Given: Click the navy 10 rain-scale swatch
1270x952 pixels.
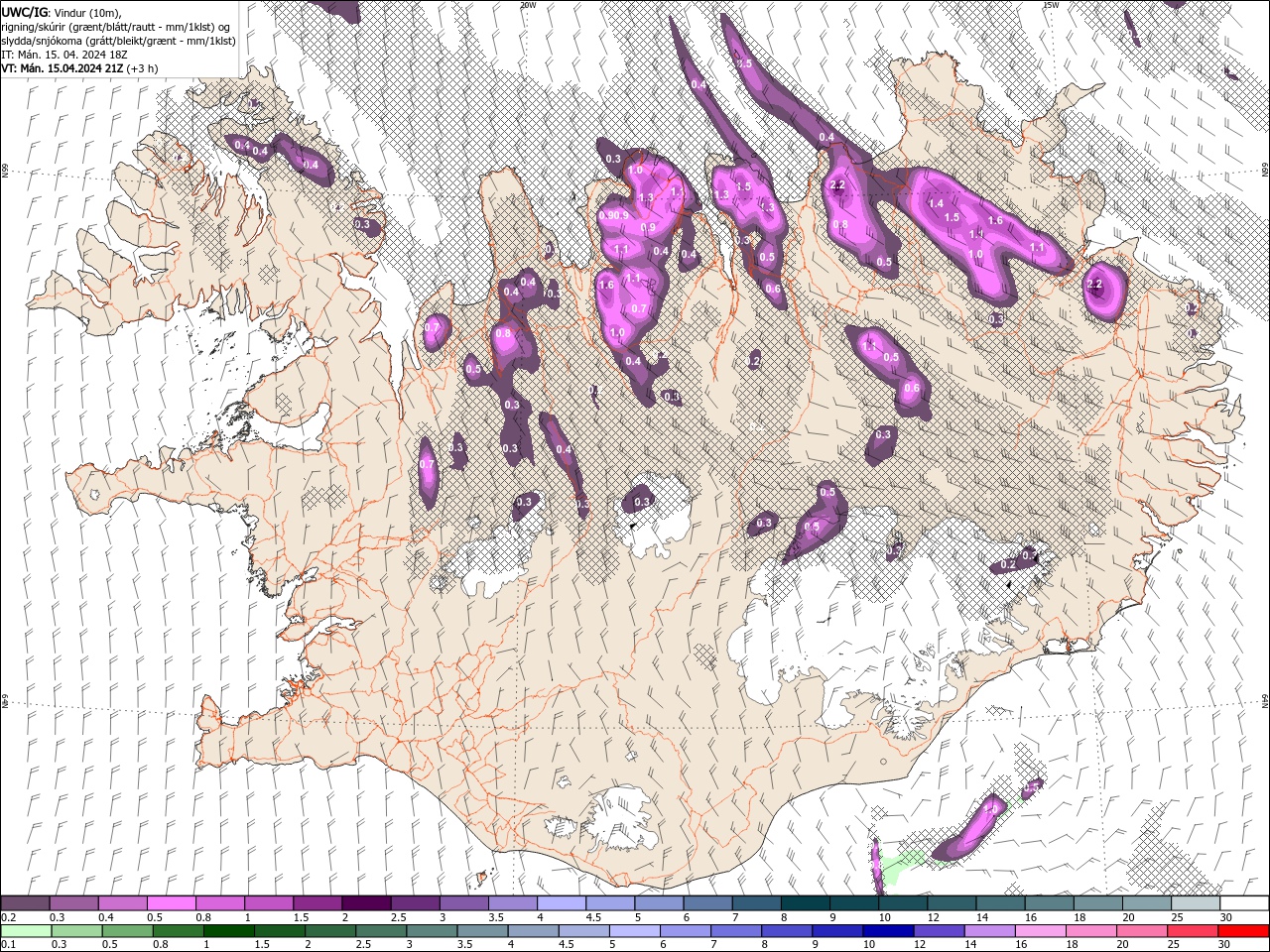Looking at the screenshot, I should pyautogui.click(x=888, y=931).
